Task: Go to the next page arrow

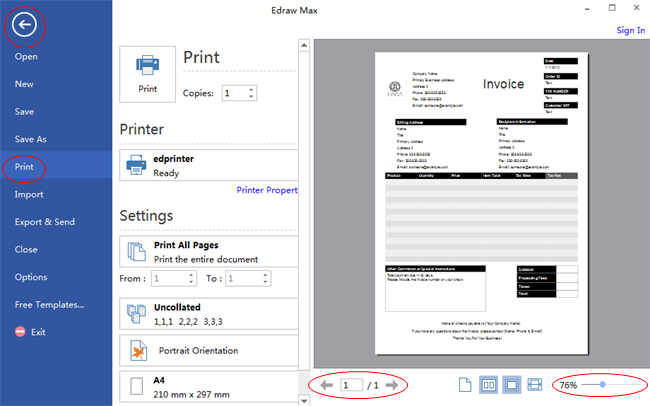Action: click(391, 385)
